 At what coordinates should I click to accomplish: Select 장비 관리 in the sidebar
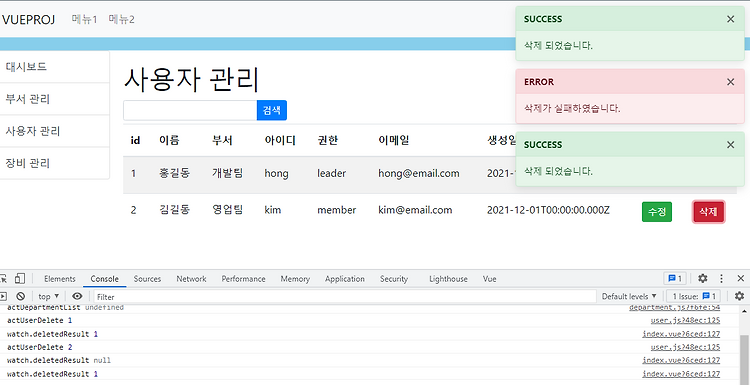pos(55,163)
